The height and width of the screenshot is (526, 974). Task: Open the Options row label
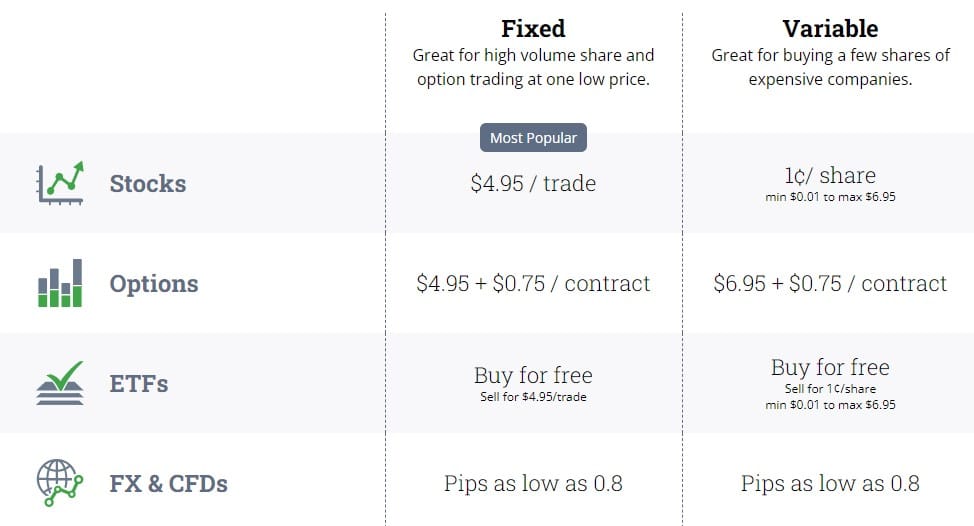[154, 284]
